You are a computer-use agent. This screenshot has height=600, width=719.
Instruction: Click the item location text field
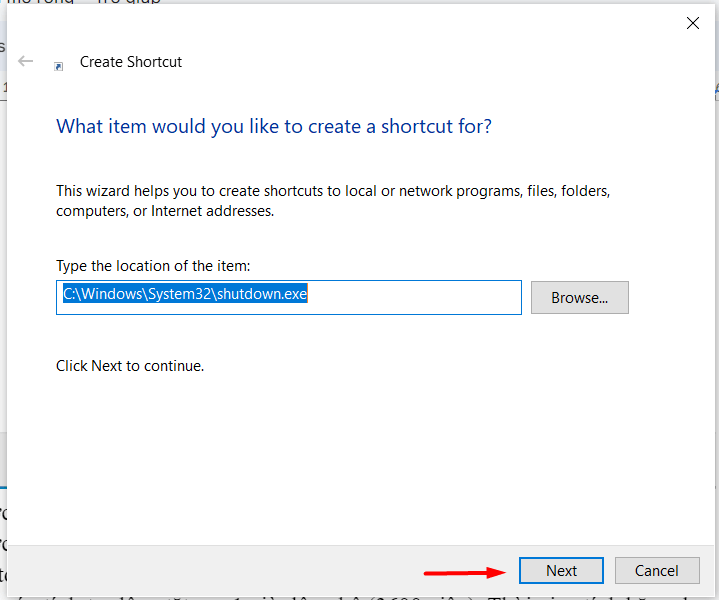(289, 297)
